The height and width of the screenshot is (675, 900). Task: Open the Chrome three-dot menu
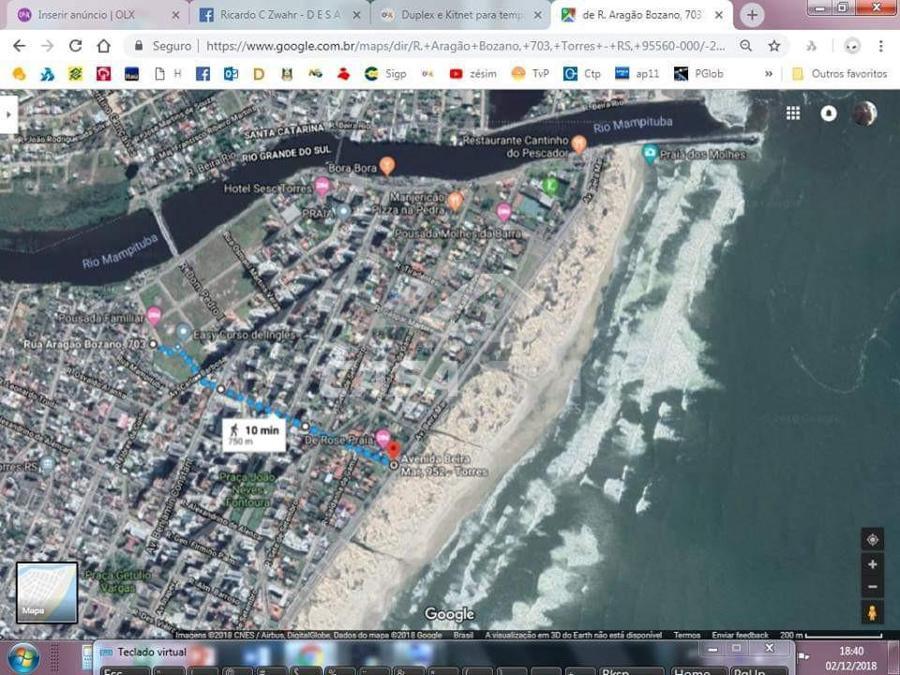click(880, 46)
